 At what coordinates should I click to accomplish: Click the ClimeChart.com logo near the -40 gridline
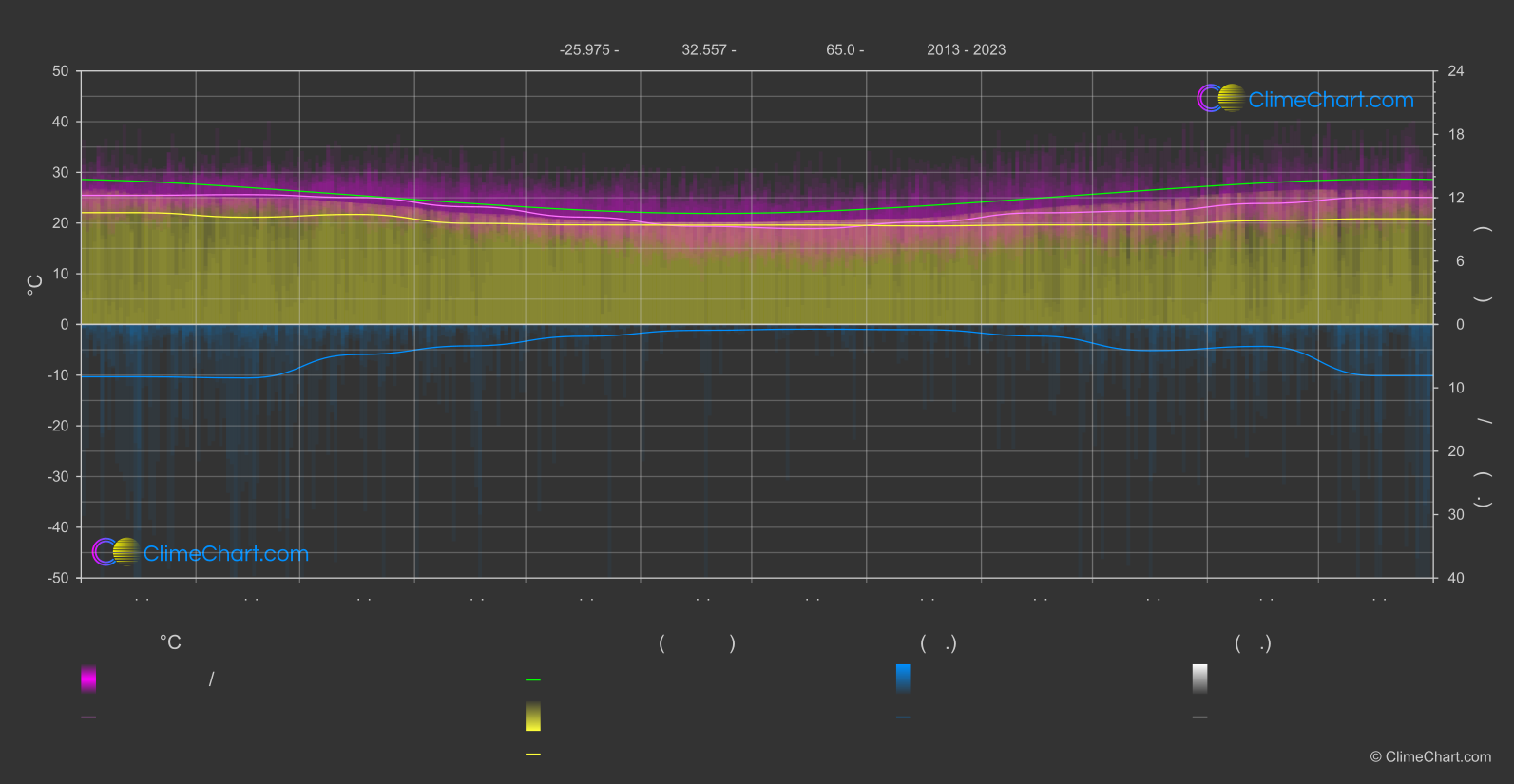(201, 552)
